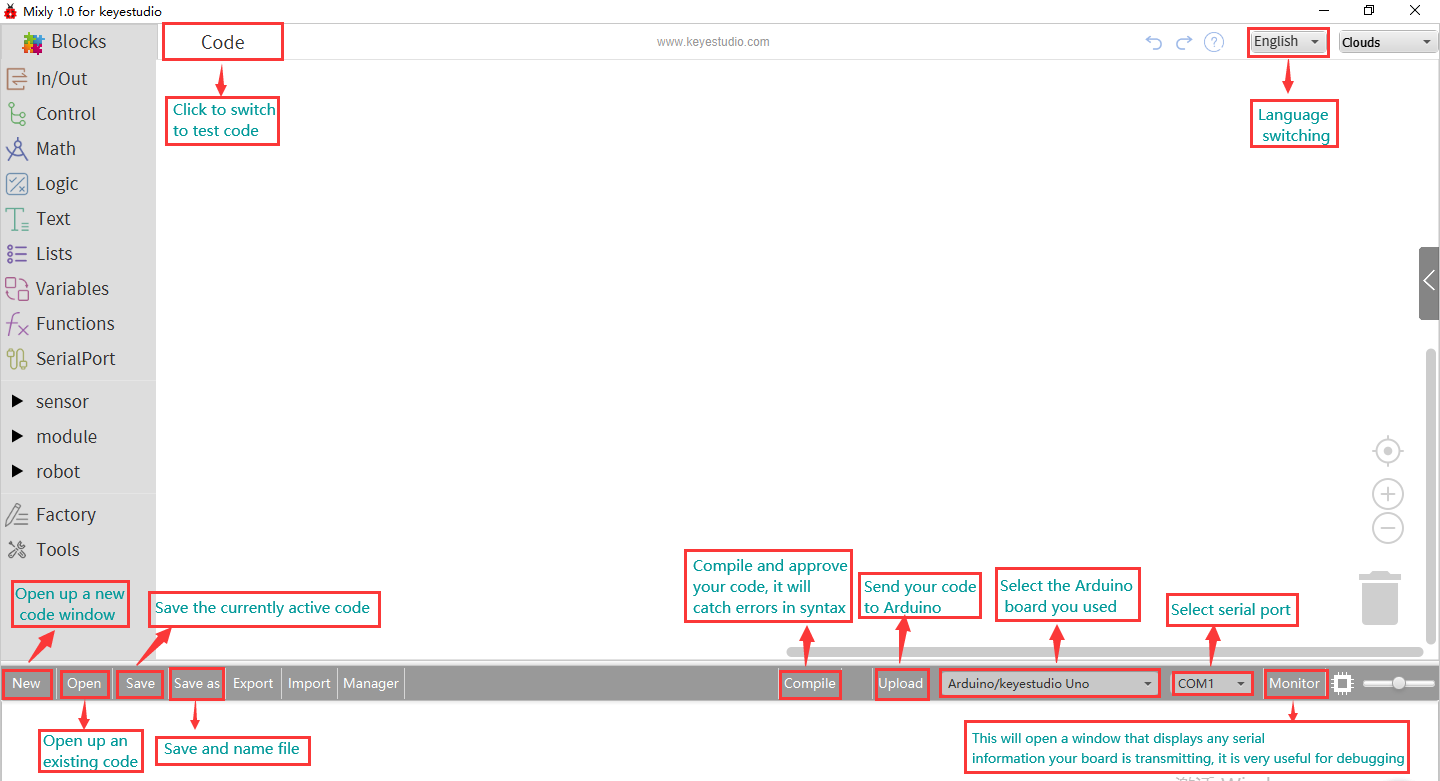Redo the last undone action
The height and width of the screenshot is (781, 1440).
(1184, 42)
